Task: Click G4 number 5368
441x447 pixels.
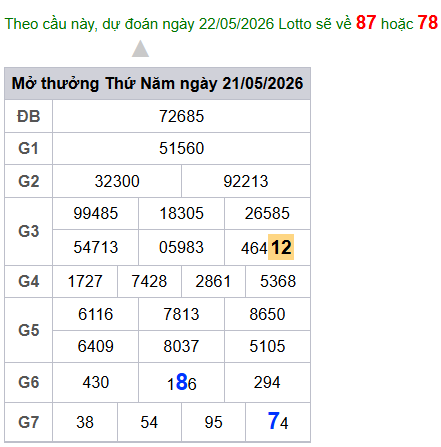Action: tap(278, 281)
